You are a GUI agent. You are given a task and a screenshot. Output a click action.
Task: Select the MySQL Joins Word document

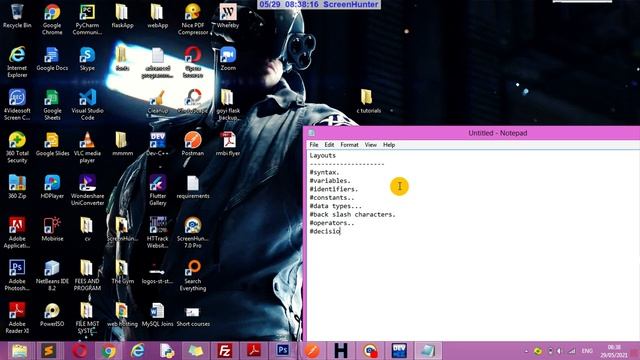[x=158, y=315]
